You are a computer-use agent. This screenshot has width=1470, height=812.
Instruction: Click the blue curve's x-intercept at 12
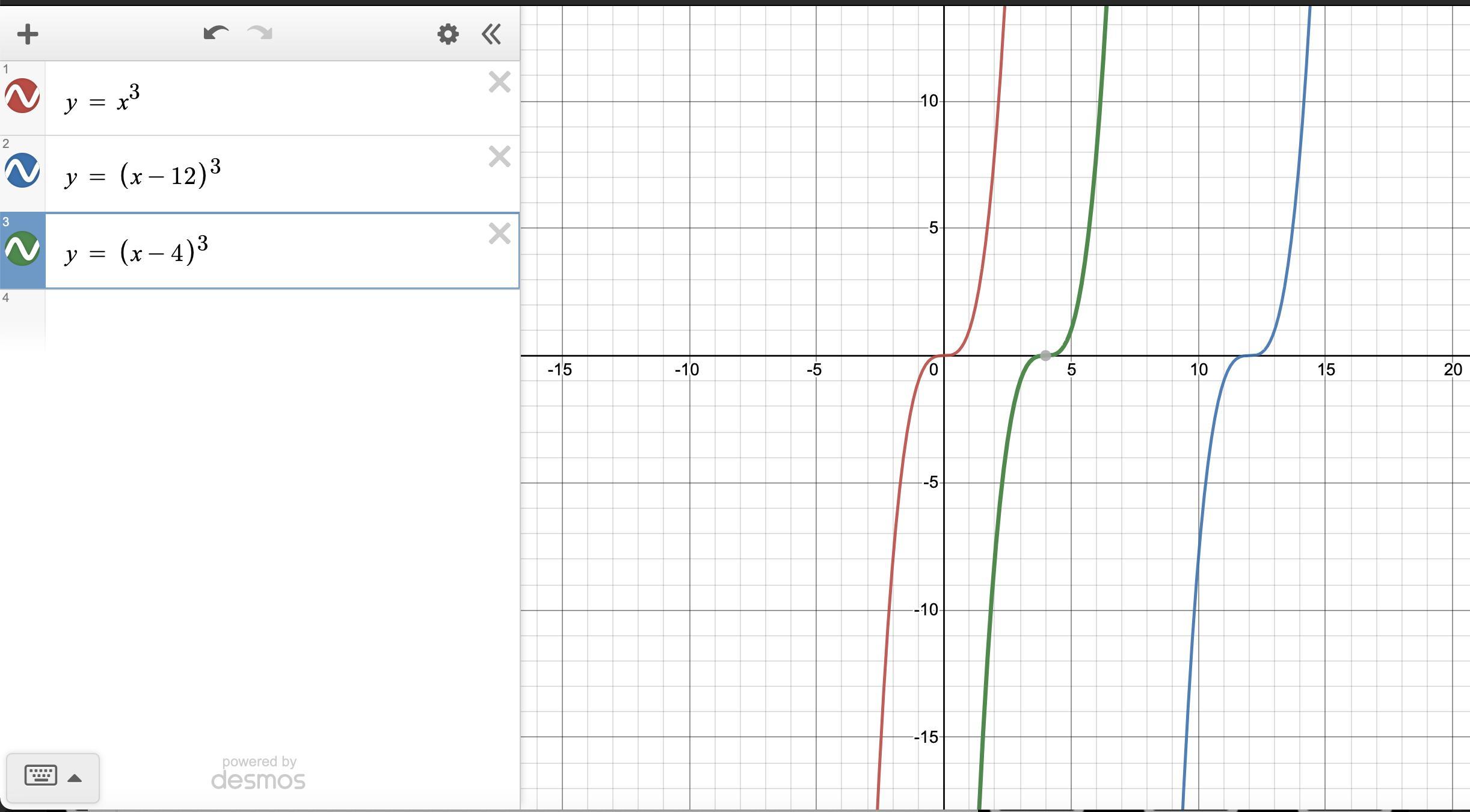point(1250,355)
